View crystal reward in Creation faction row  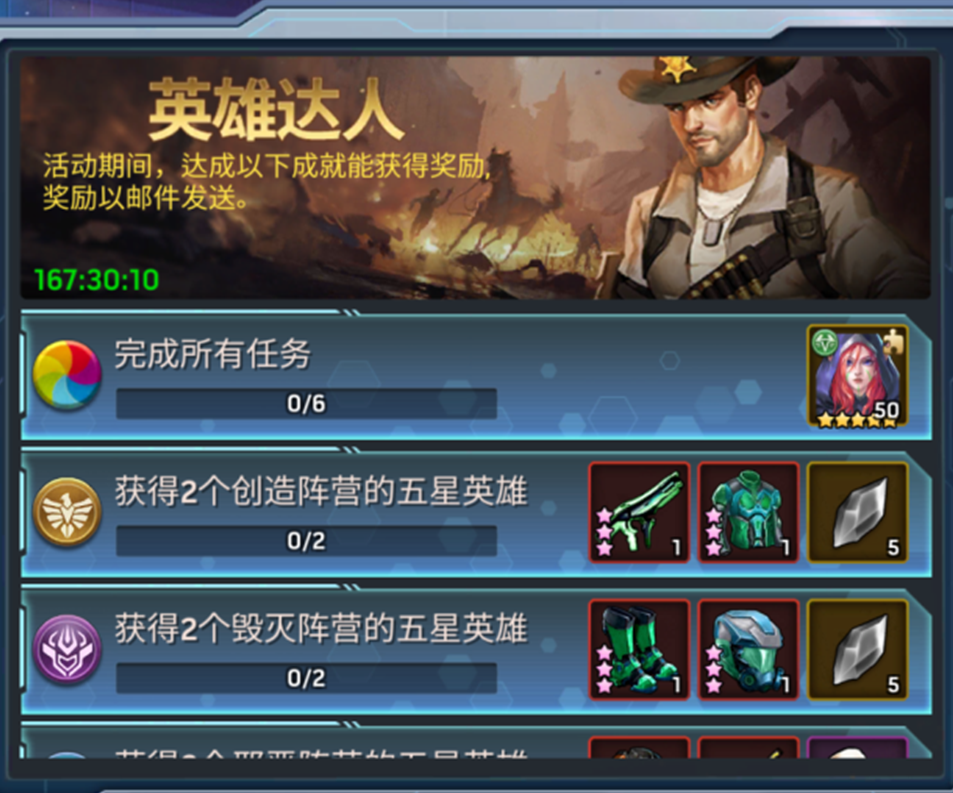[x=858, y=512]
